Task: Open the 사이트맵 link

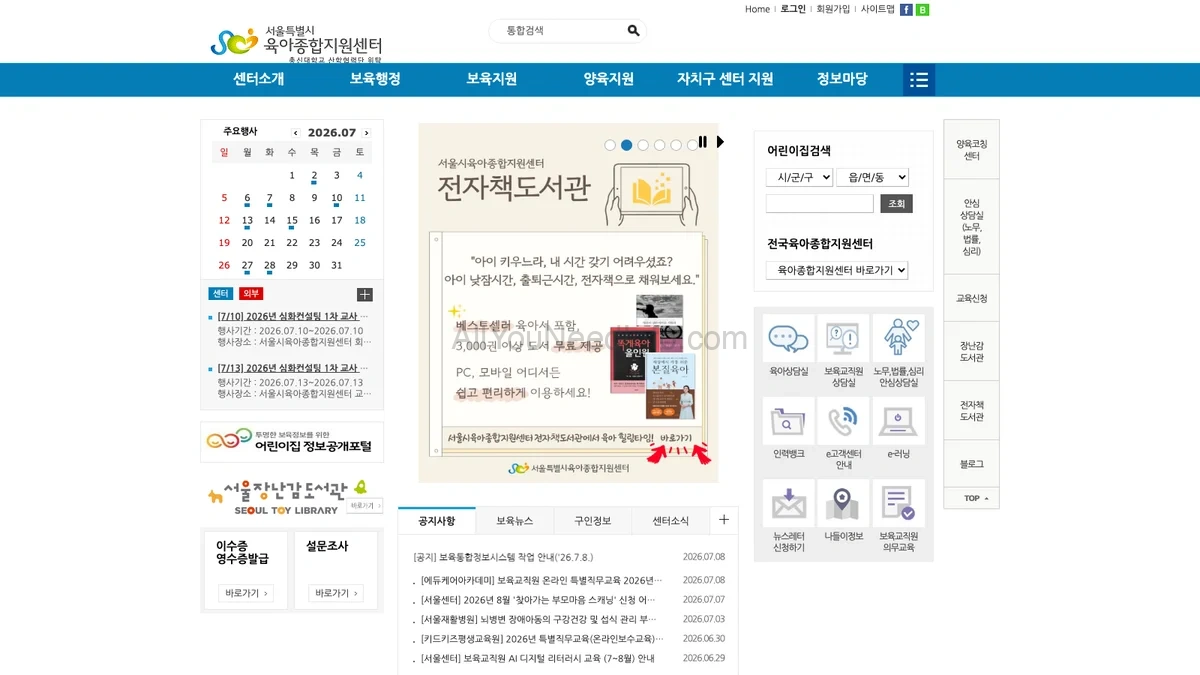Action: pyautogui.click(x=878, y=9)
